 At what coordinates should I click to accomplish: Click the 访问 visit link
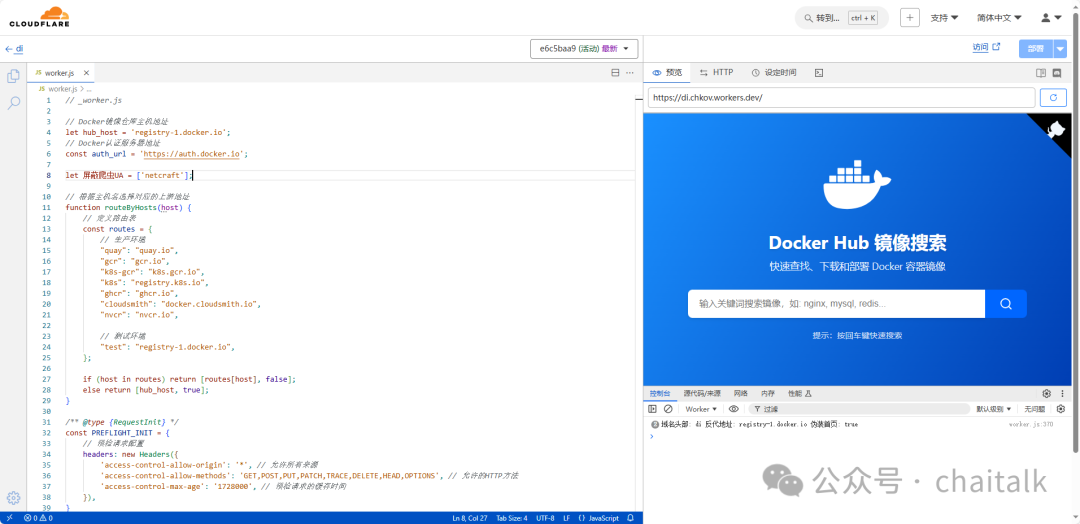[x=980, y=48]
